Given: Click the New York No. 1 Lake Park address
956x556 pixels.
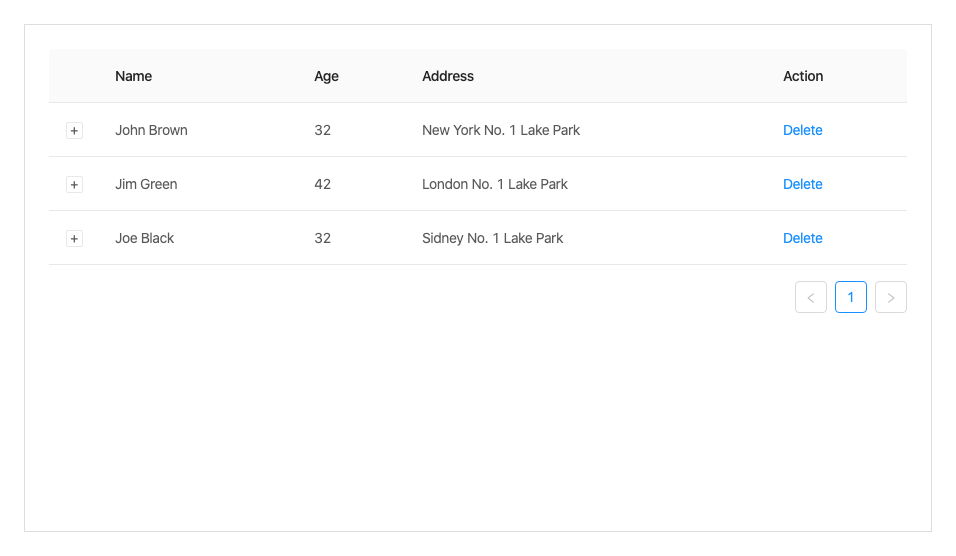Looking at the screenshot, I should tap(501, 130).
